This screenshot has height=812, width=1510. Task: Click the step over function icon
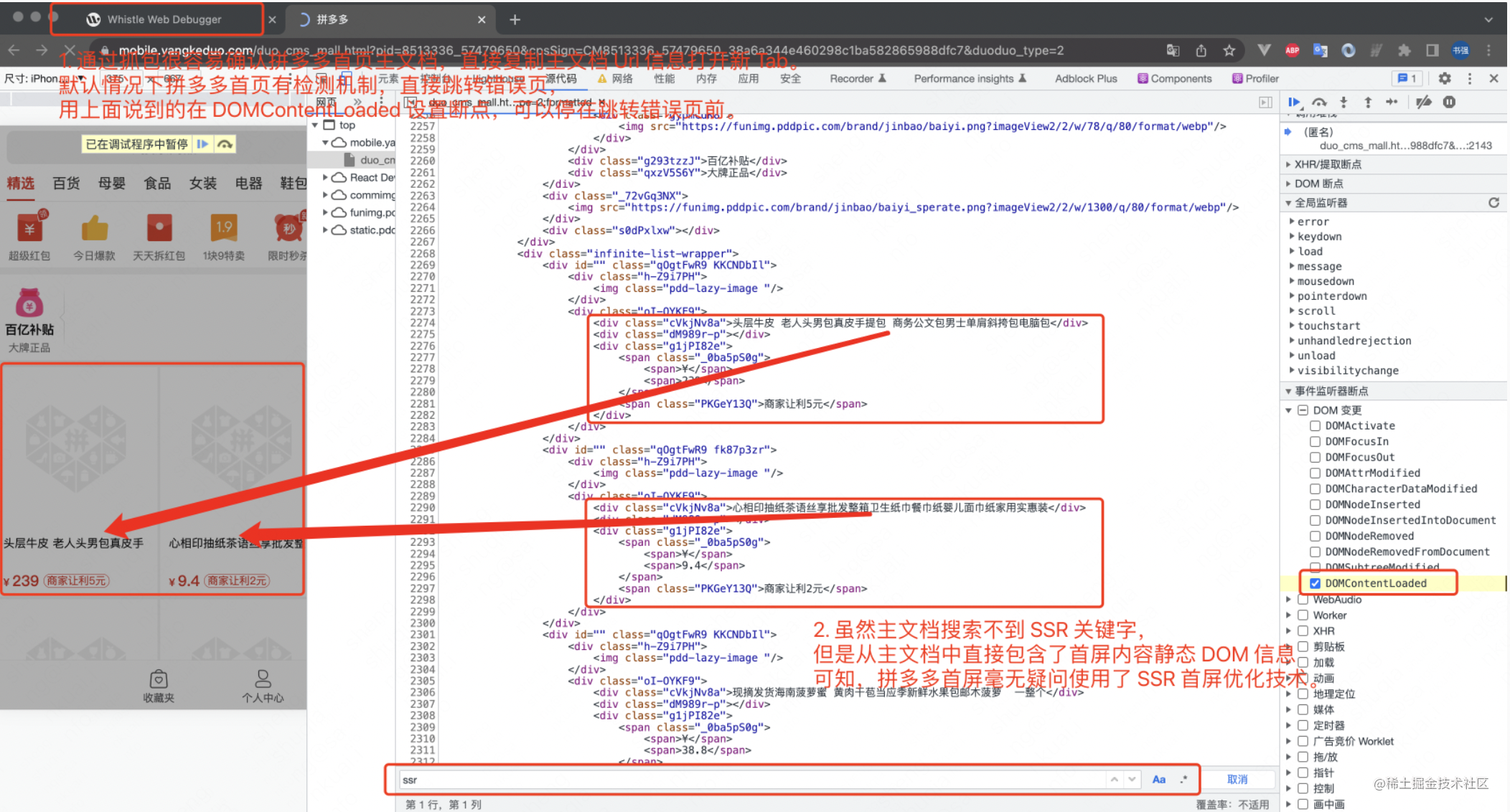tap(1319, 103)
